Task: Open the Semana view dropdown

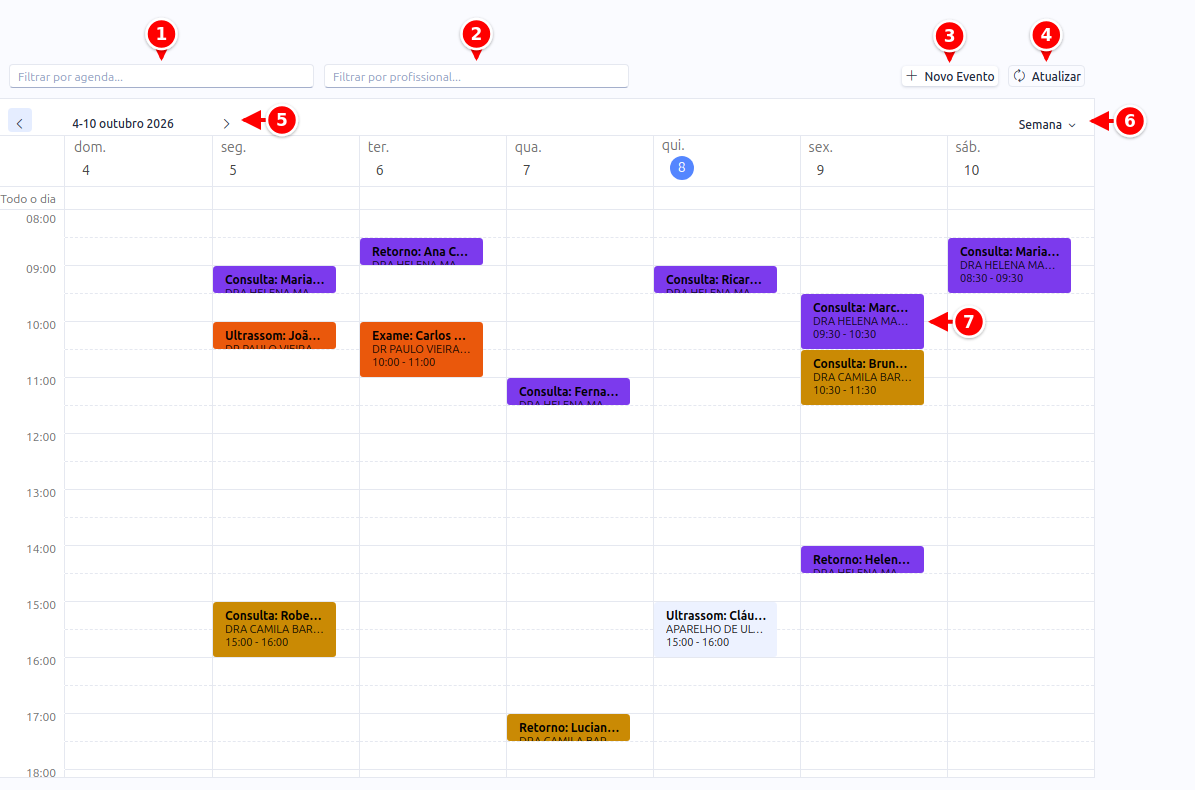Action: pos(1047,124)
